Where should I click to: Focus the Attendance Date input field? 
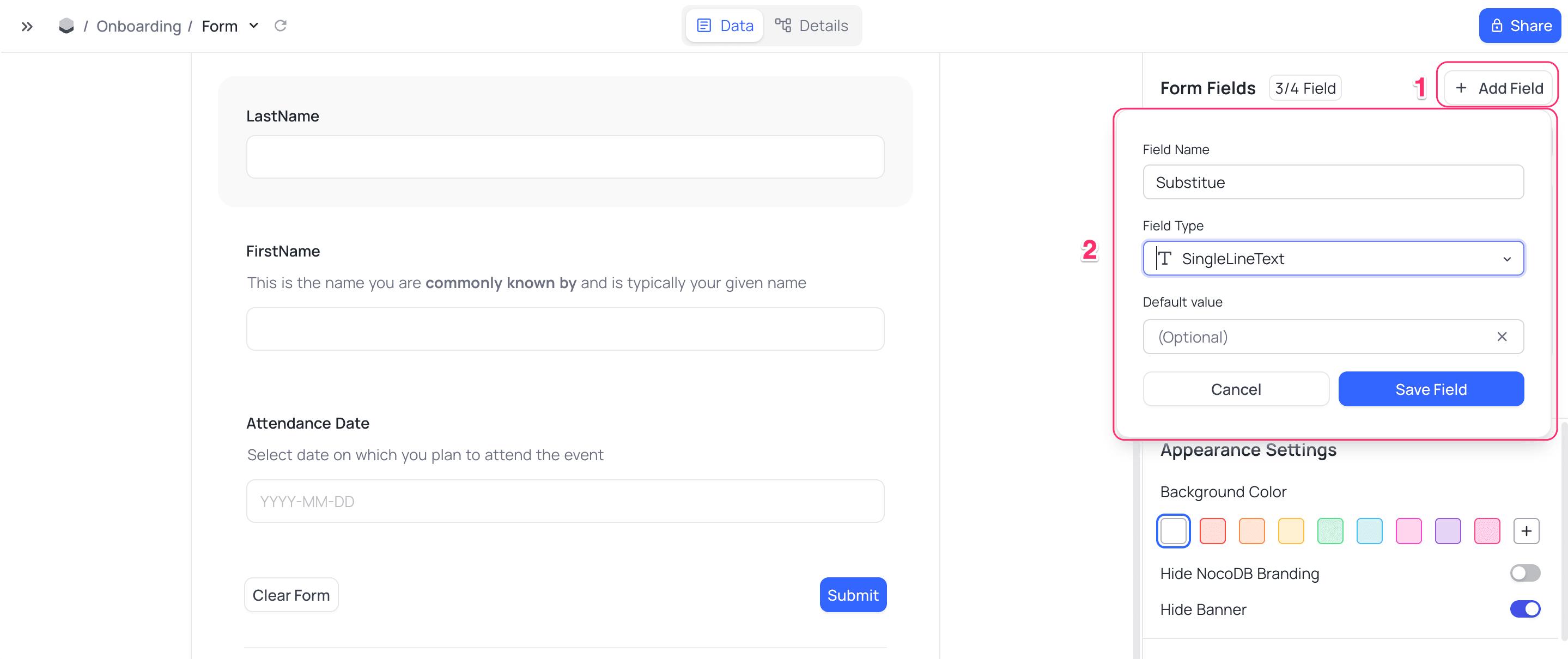[x=565, y=502]
